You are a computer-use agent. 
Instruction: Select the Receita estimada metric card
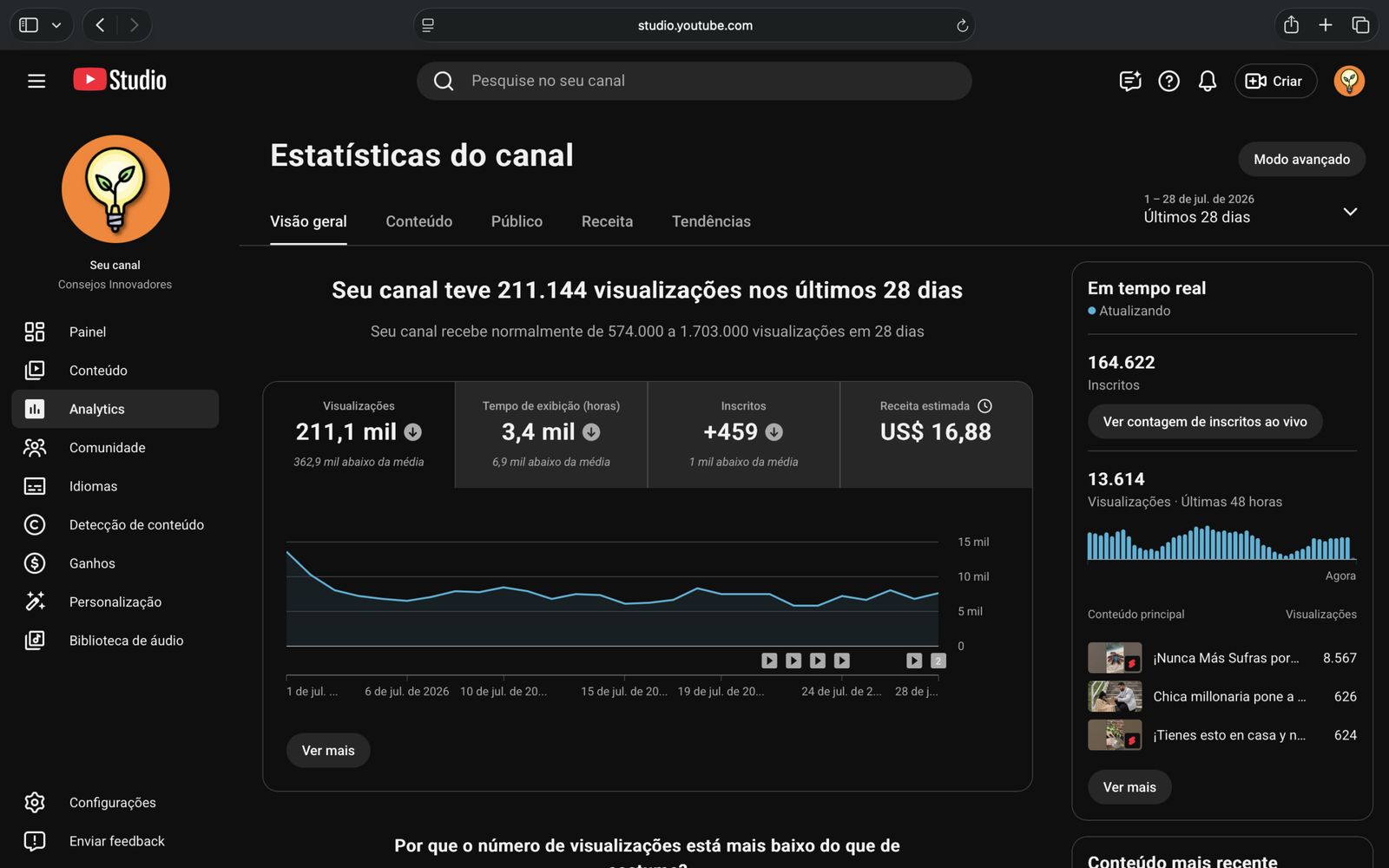[936, 435]
